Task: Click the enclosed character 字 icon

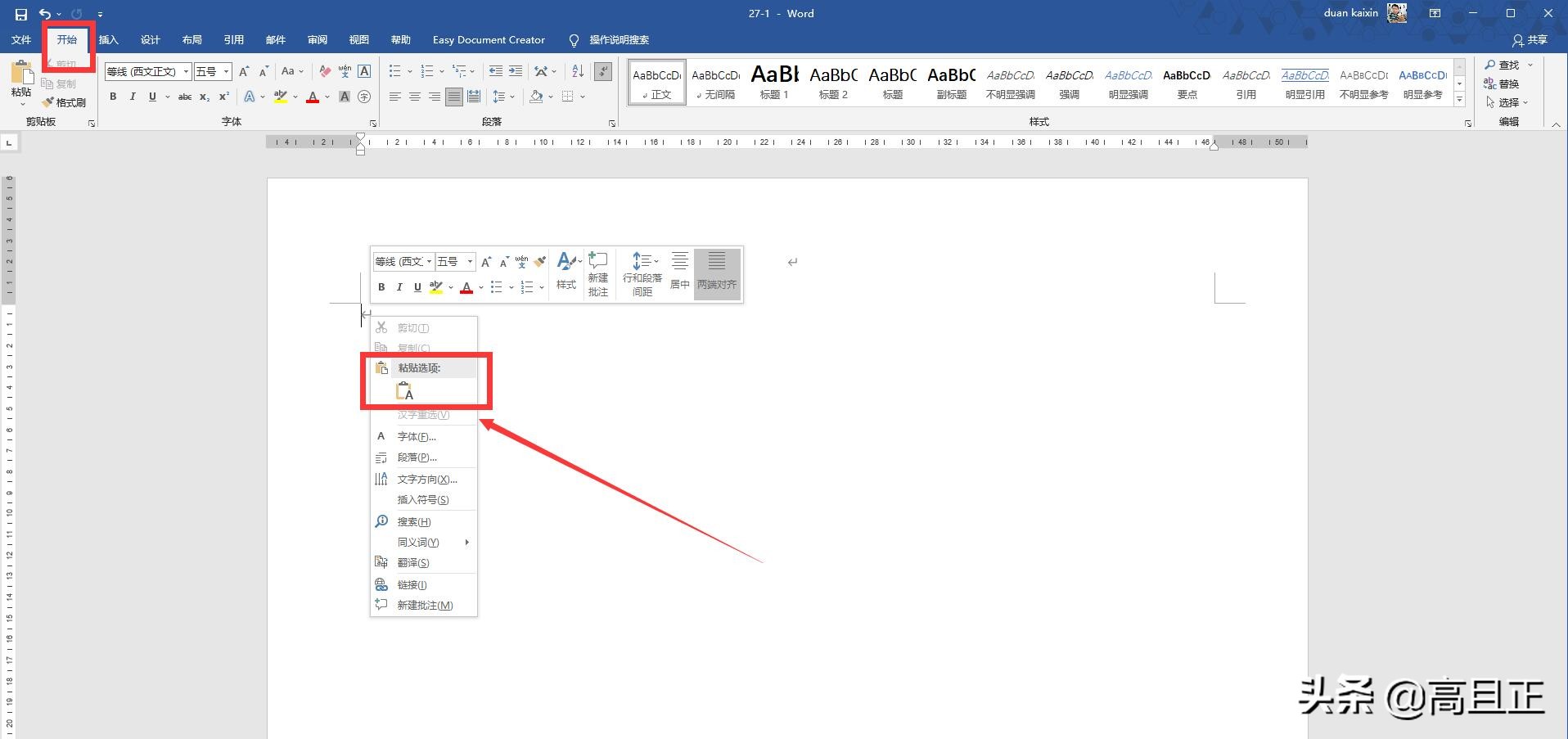Action: 364,97
